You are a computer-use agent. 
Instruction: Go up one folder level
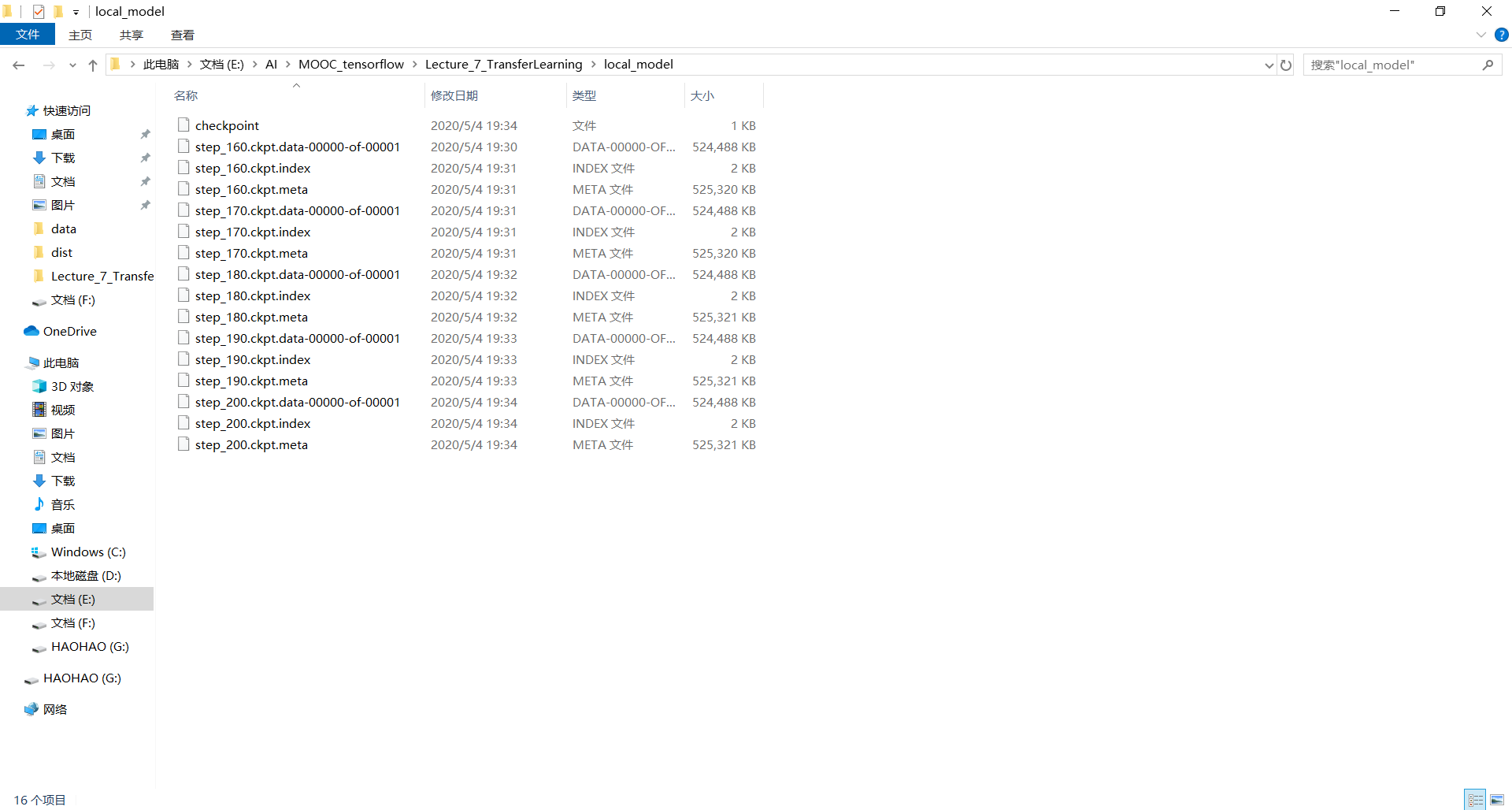coord(93,65)
